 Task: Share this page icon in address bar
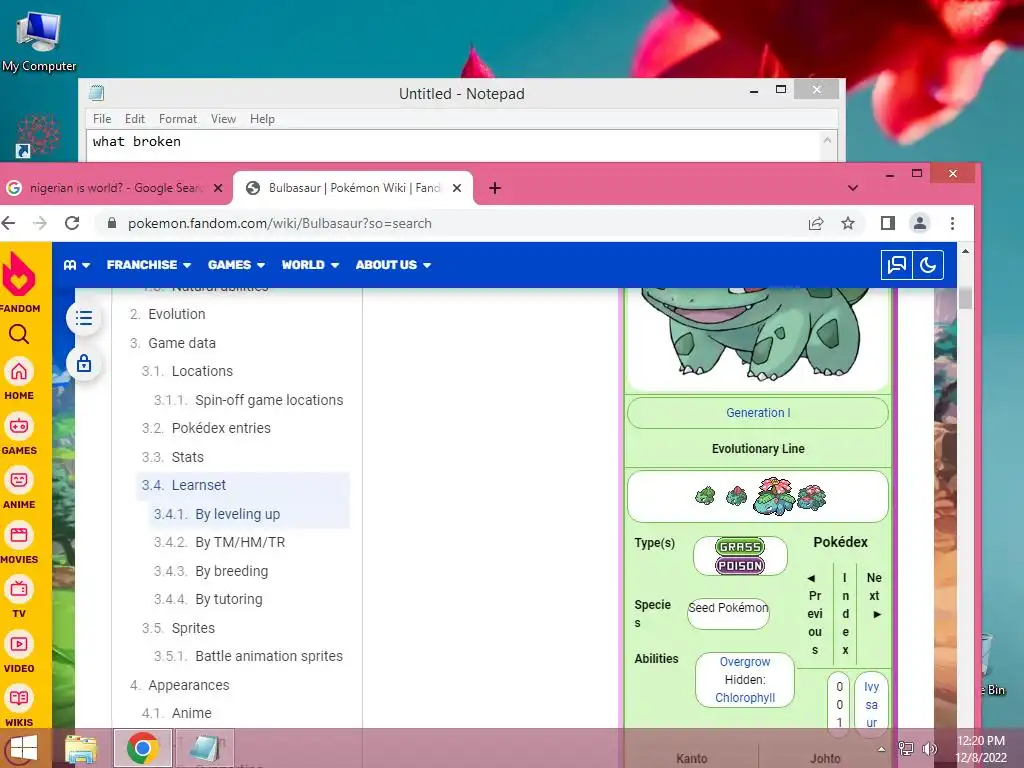[816, 223]
